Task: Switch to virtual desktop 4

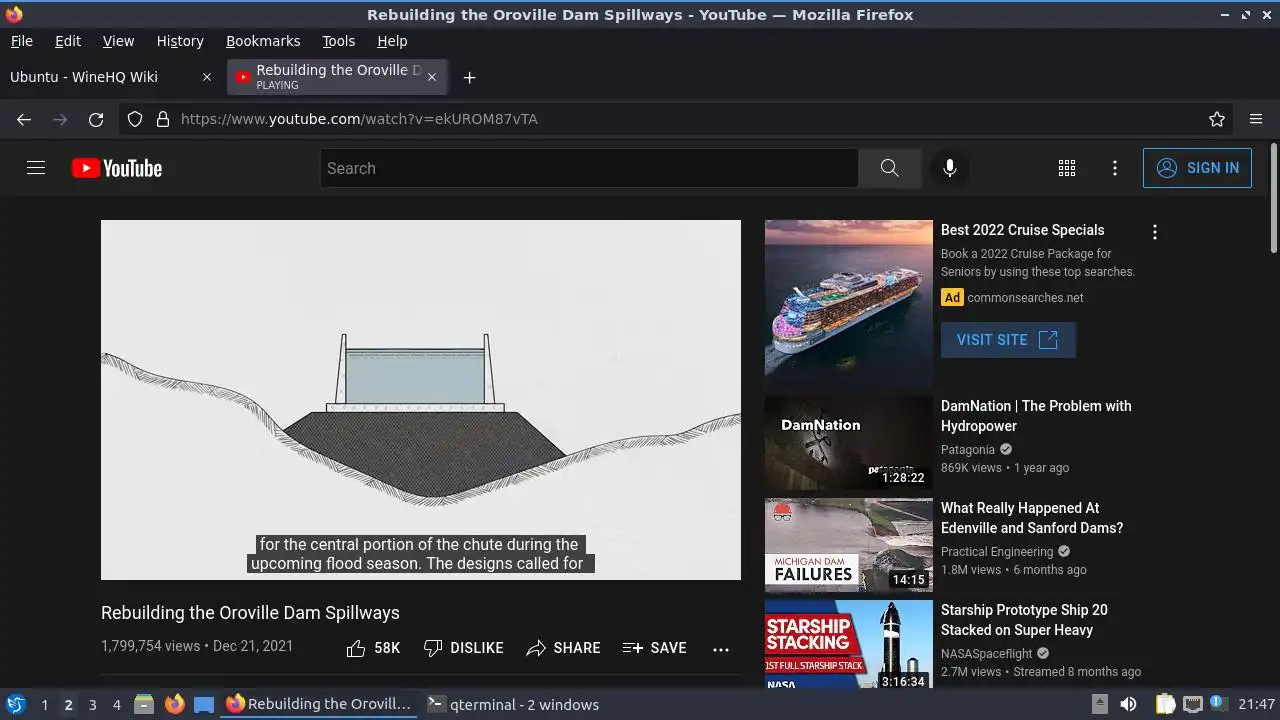Action: point(116,704)
